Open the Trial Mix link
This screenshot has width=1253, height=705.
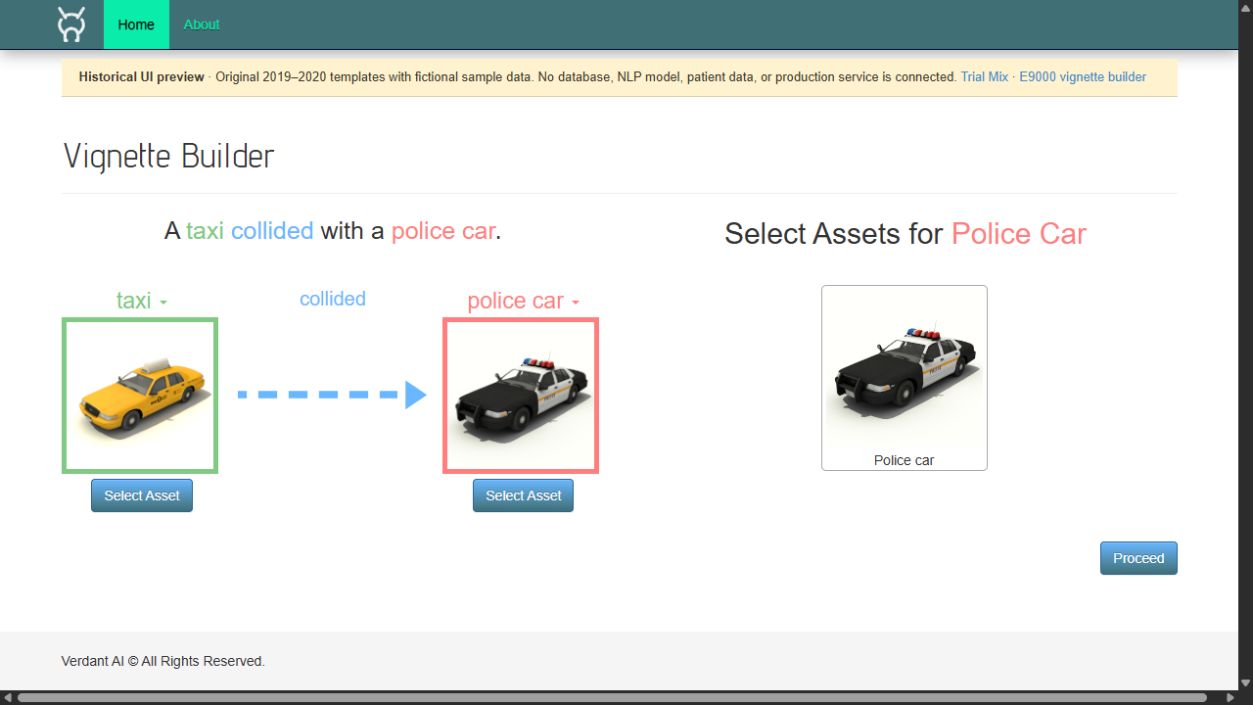click(x=984, y=77)
